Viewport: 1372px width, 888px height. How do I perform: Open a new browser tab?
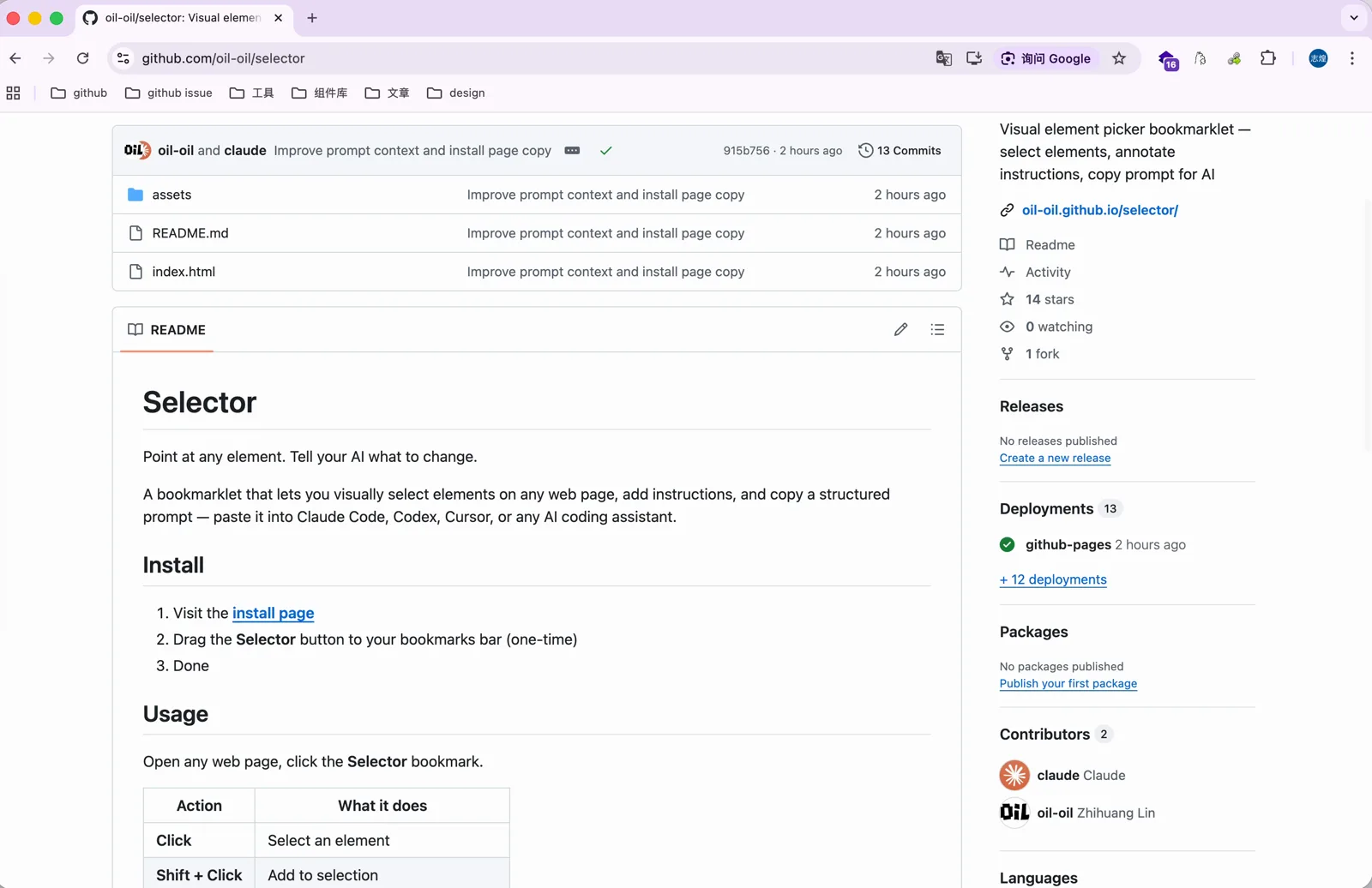click(312, 17)
